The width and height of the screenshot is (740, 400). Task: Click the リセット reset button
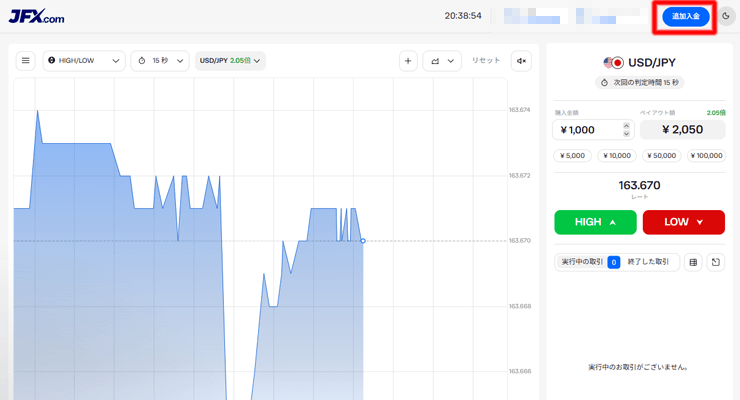pos(486,60)
